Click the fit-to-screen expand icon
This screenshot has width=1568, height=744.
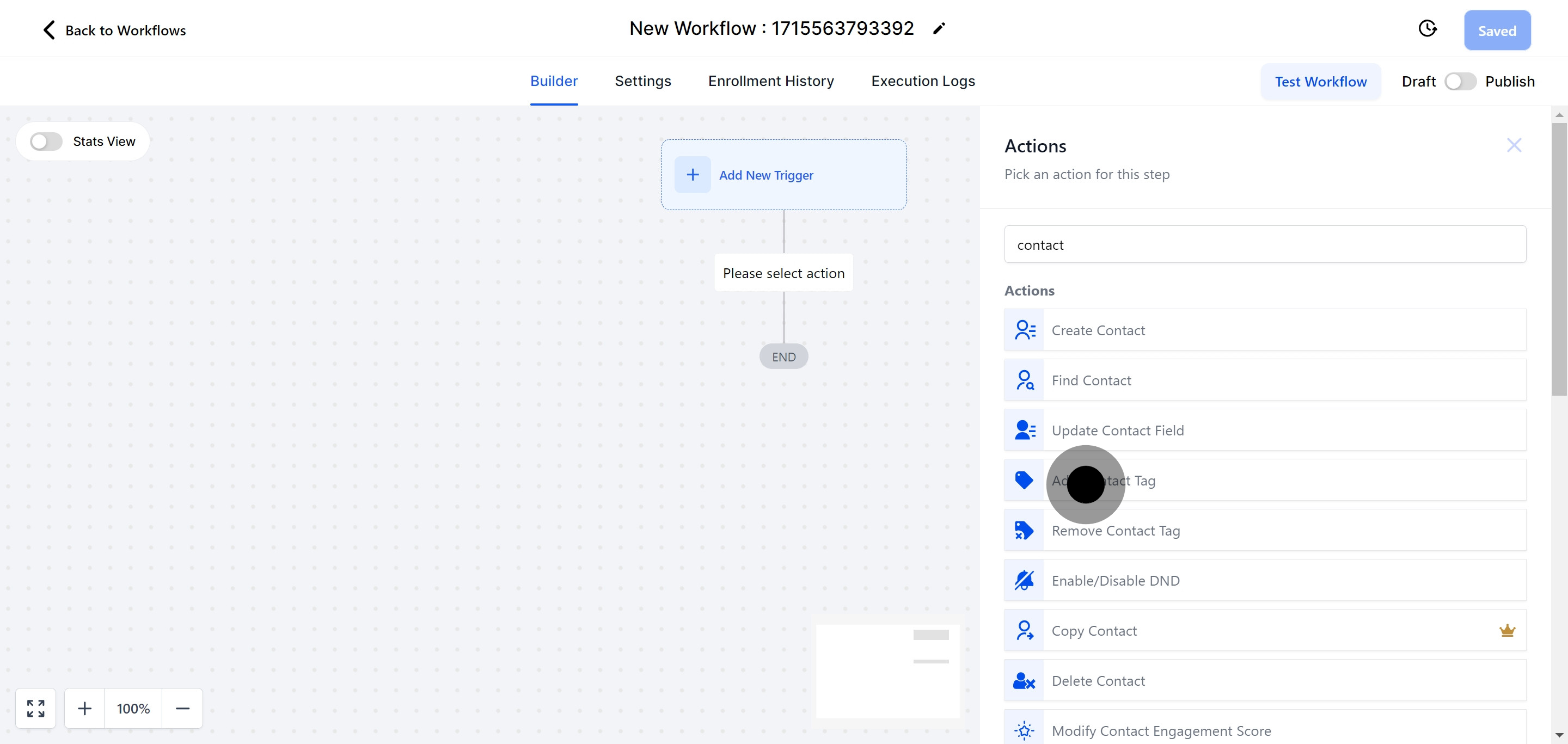tap(36, 708)
